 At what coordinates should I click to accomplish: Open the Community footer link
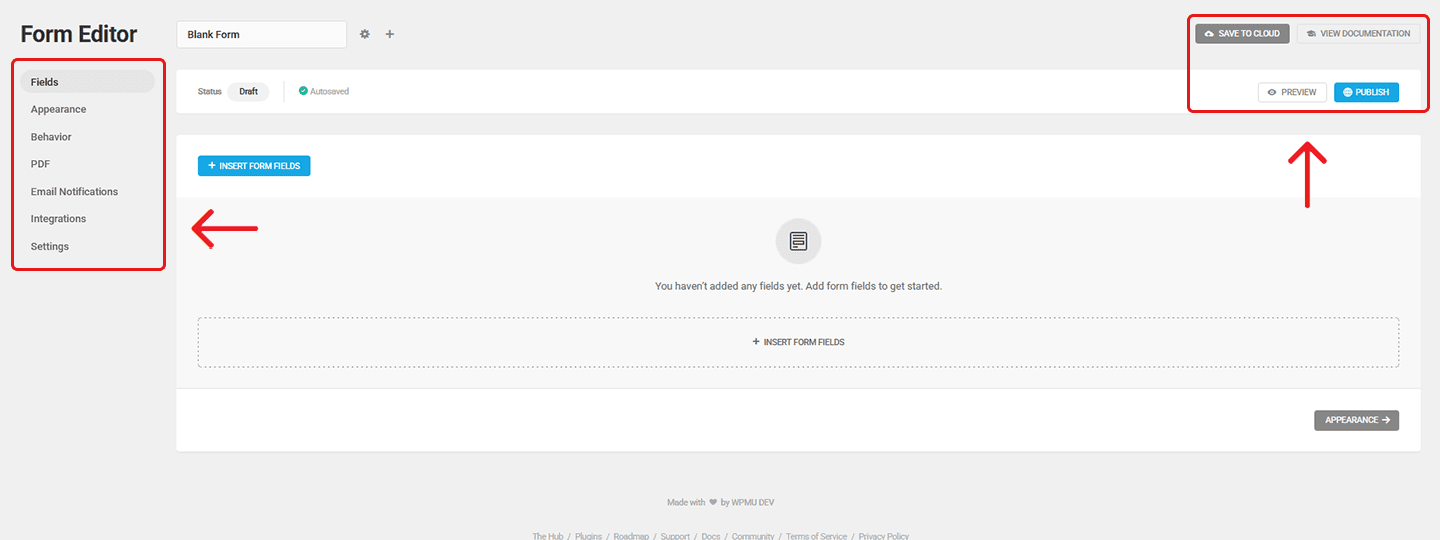coord(753,536)
